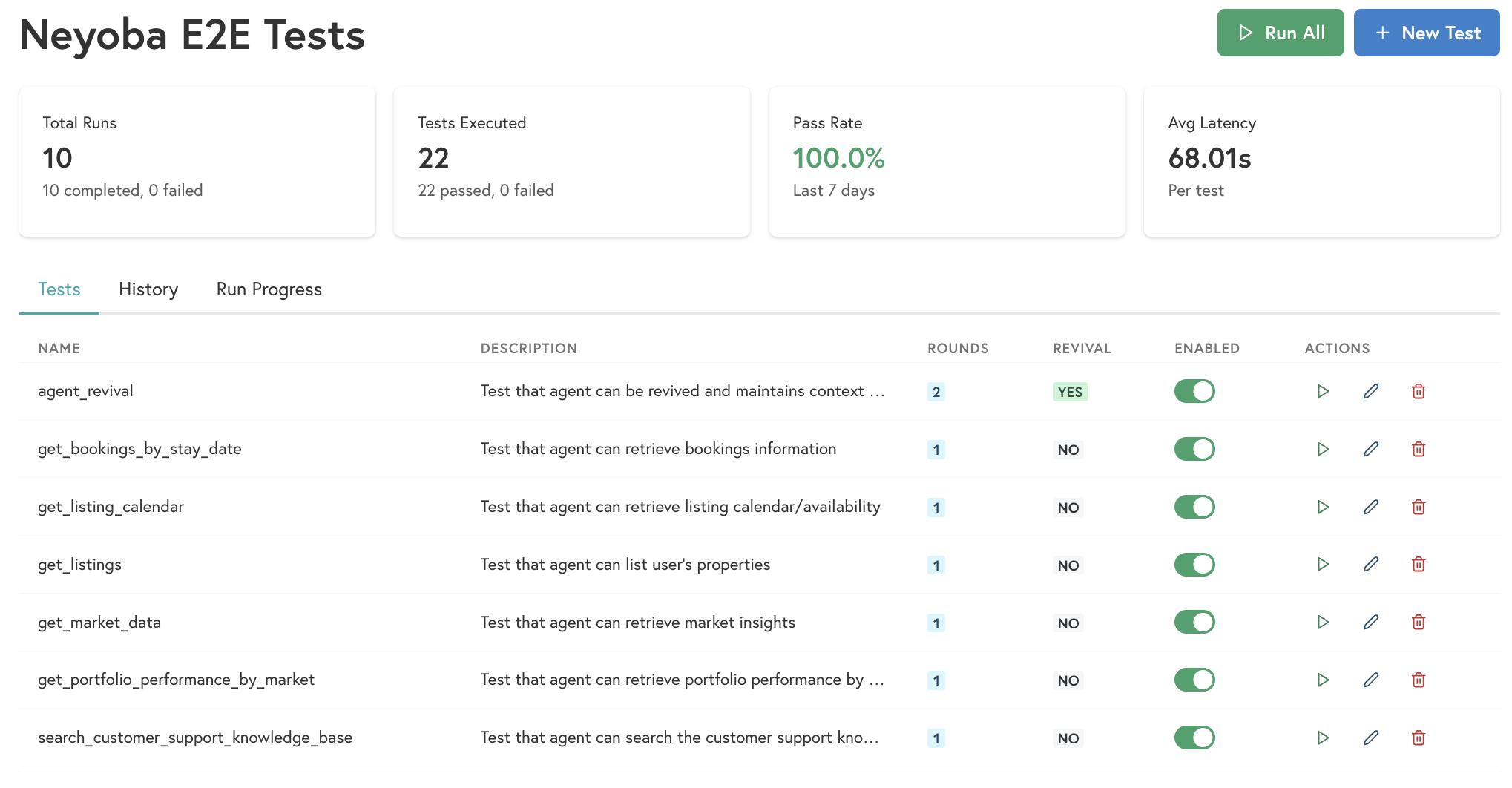Edit the agent_revival test
Viewport: 1512px width, 788px height.
coord(1371,391)
